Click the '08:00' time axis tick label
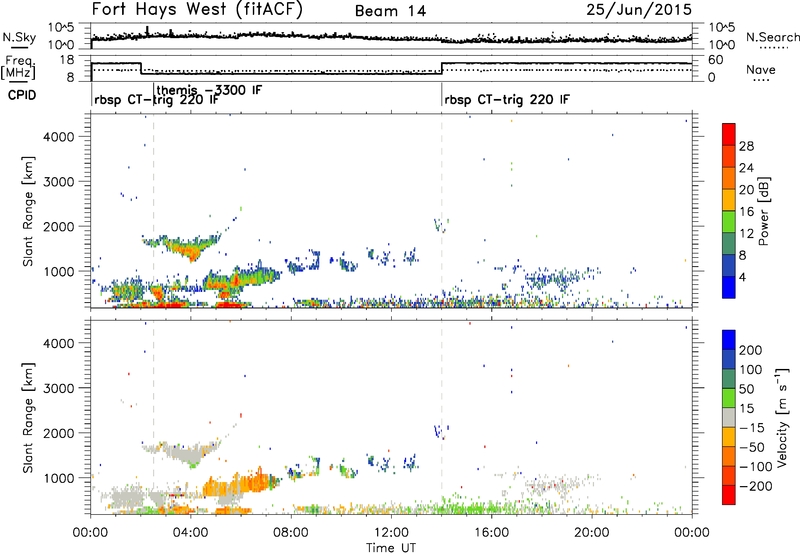 [291, 533]
